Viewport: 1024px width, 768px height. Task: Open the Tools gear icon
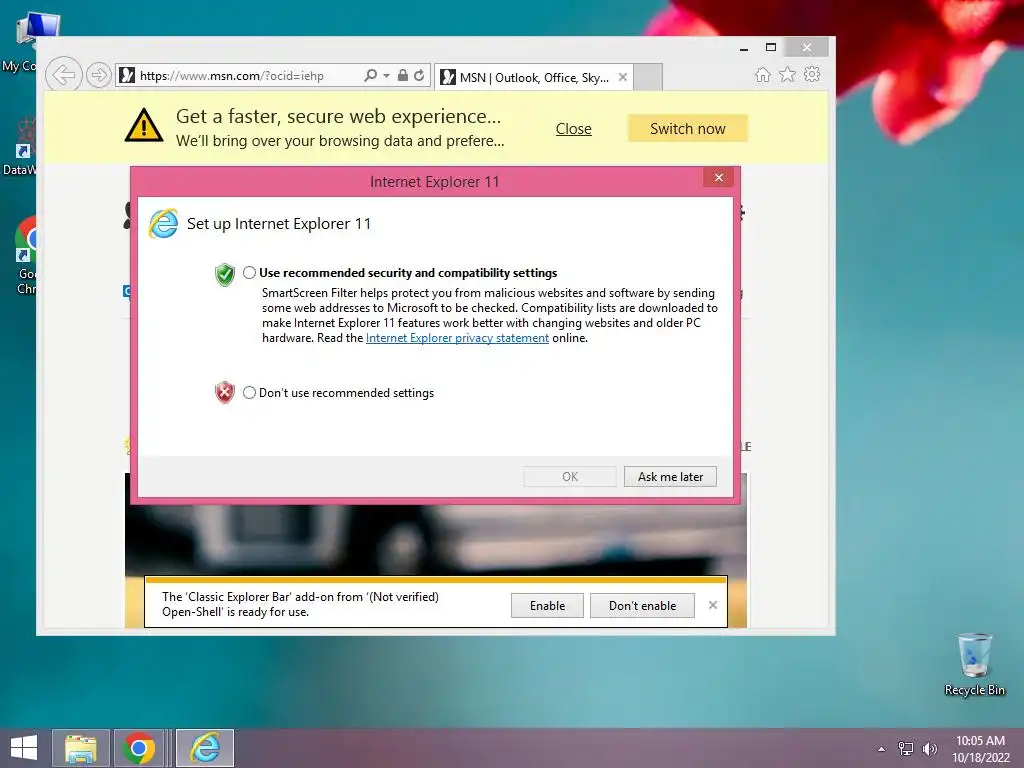click(812, 74)
